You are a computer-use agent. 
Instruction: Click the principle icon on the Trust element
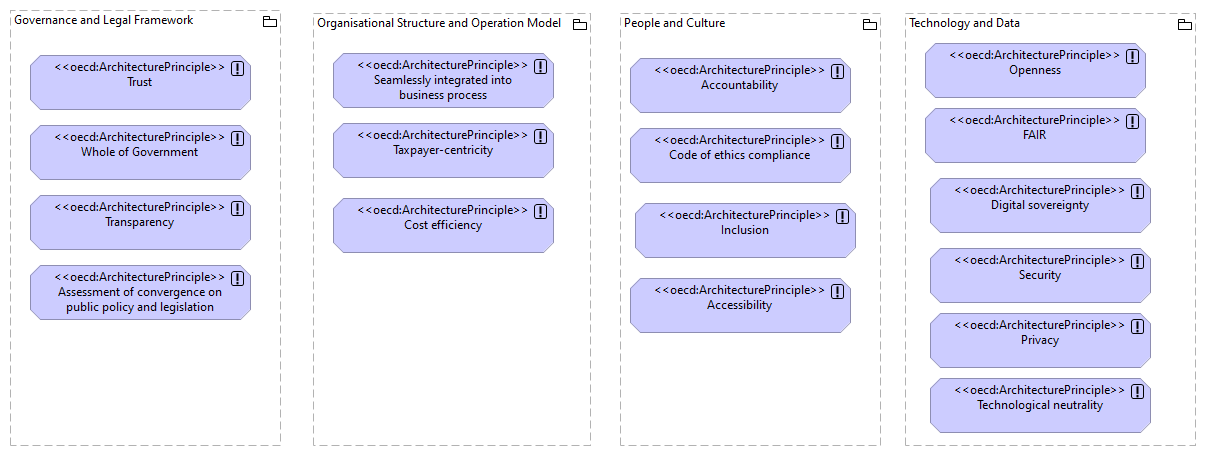238,68
